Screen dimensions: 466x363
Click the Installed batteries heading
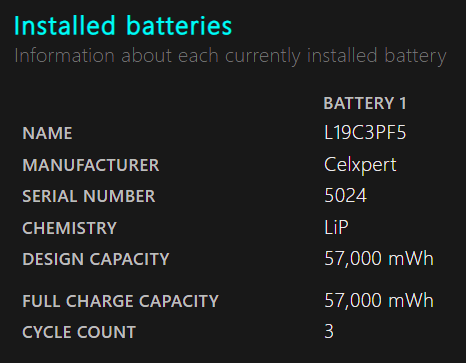pyautogui.click(x=123, y=26)
